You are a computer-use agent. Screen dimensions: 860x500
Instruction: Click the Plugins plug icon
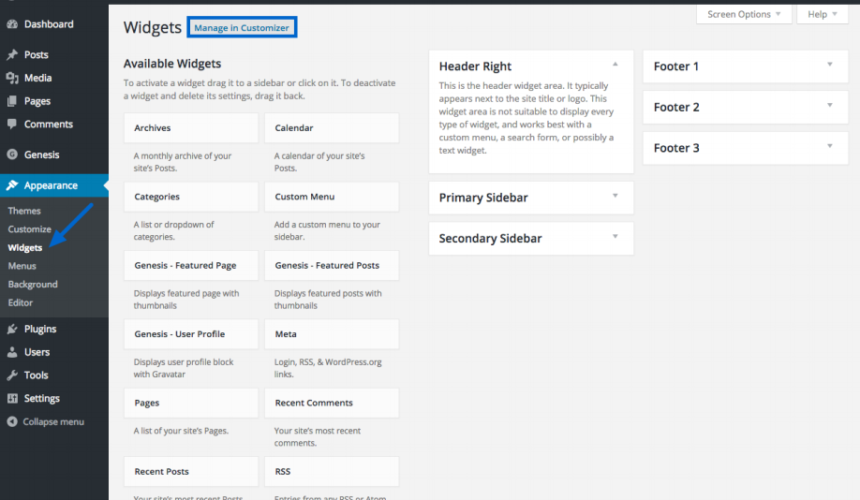coord(12,329)
